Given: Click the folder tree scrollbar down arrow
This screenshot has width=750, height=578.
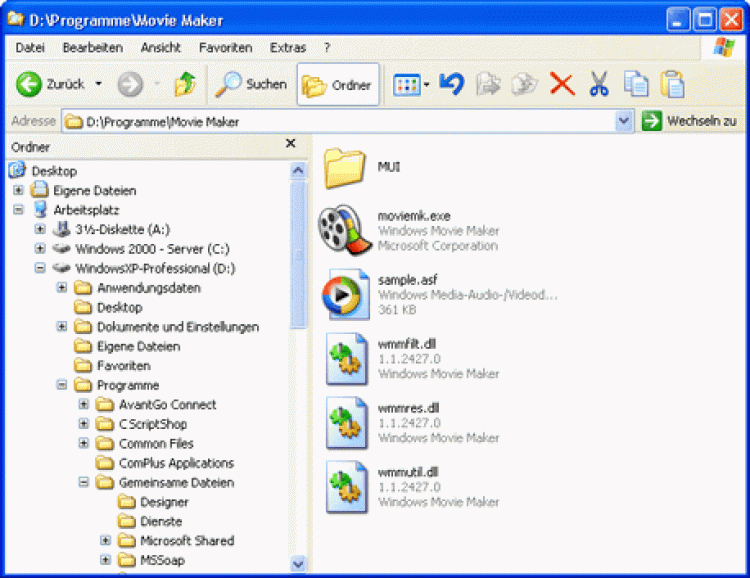Looking at the screenshot, I should [x=298, y=565].
